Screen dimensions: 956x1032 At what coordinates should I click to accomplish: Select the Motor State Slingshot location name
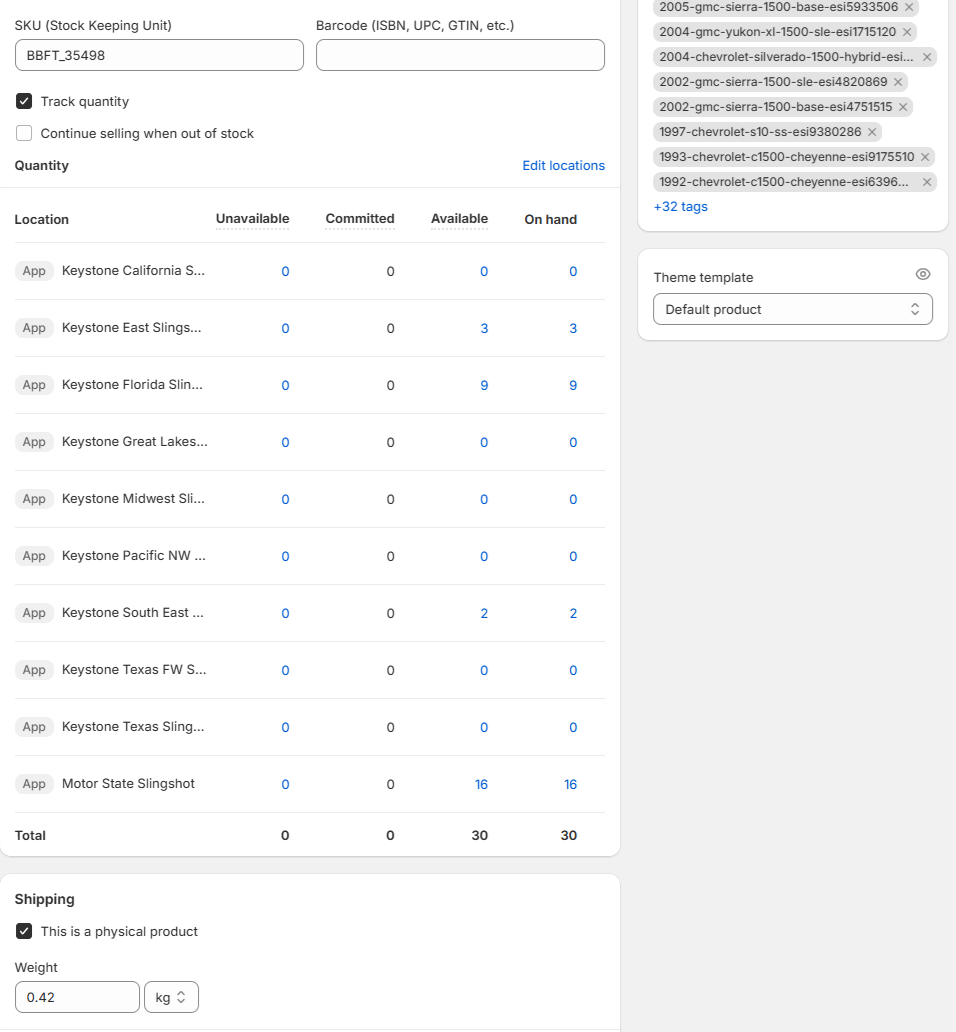(128, 783)
